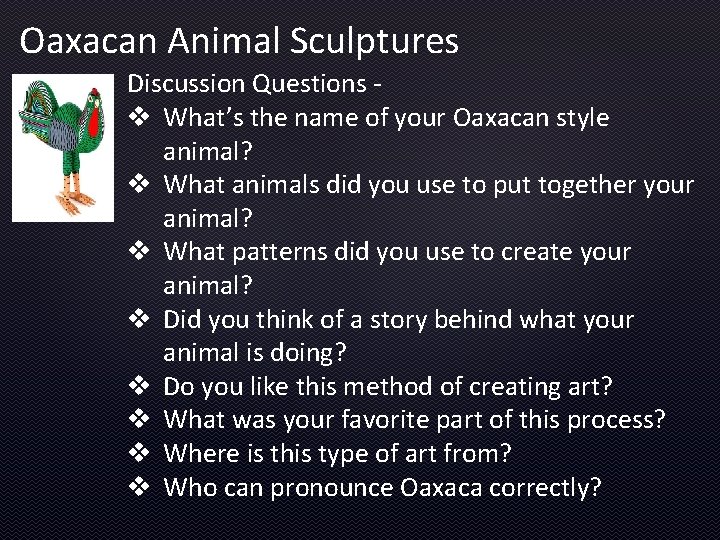Click the bullet beside 'What animals did you use'
The image size is (720, 540).
(x=140, y=184)
